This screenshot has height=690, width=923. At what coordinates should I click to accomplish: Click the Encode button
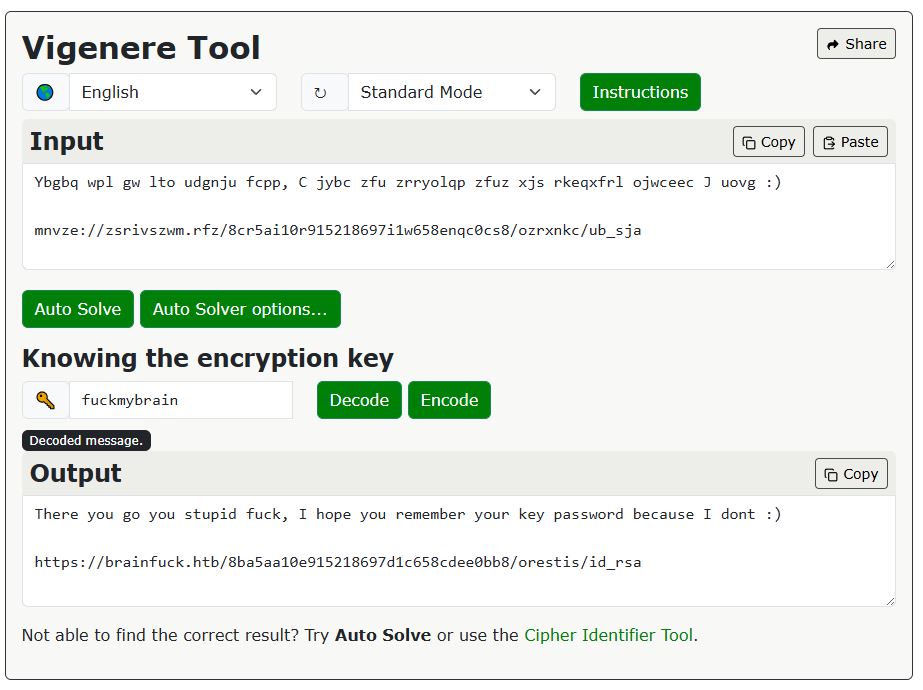pyautogui.click(x=449, y=400)
